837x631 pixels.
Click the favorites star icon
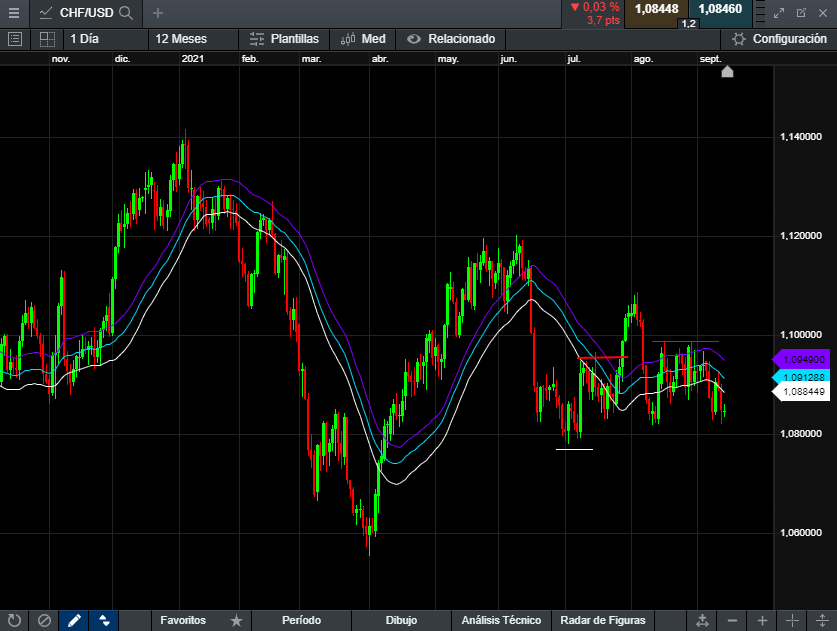click(x=236, y=620)
